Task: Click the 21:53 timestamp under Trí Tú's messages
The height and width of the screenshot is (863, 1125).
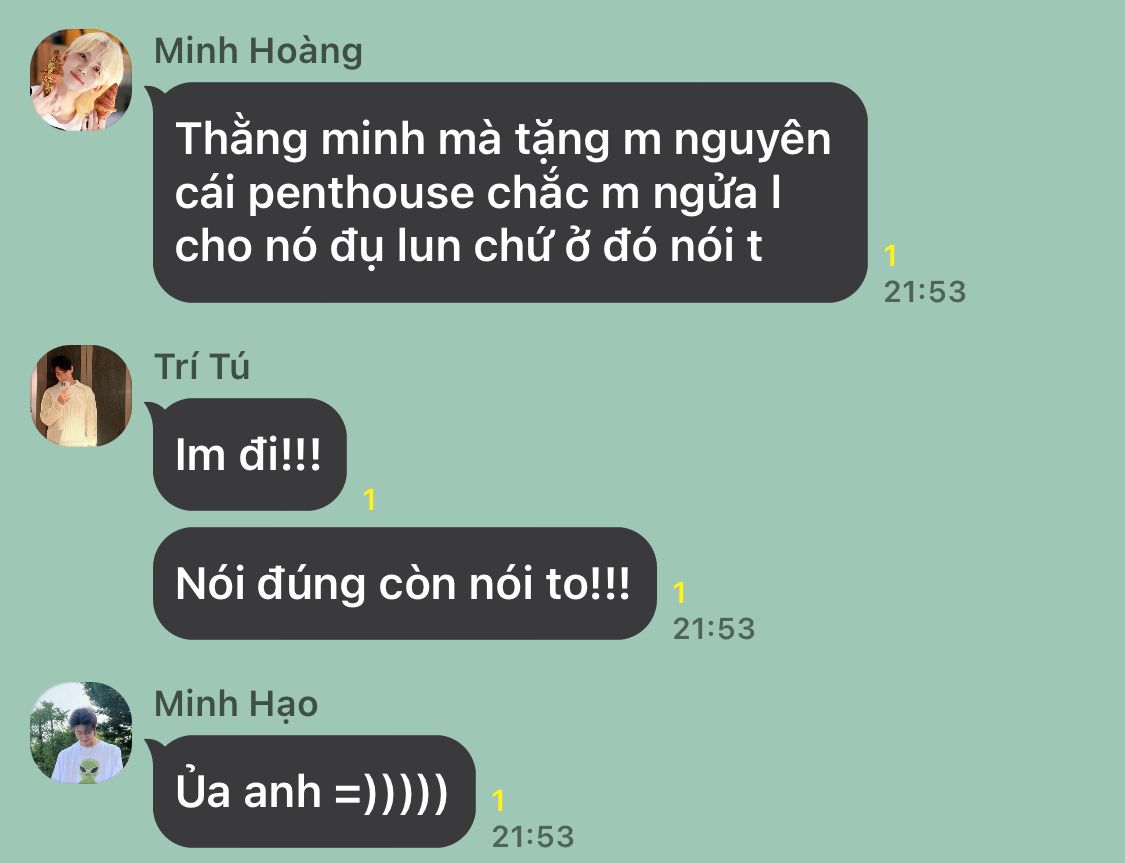Action: click(x=714, y=629)
